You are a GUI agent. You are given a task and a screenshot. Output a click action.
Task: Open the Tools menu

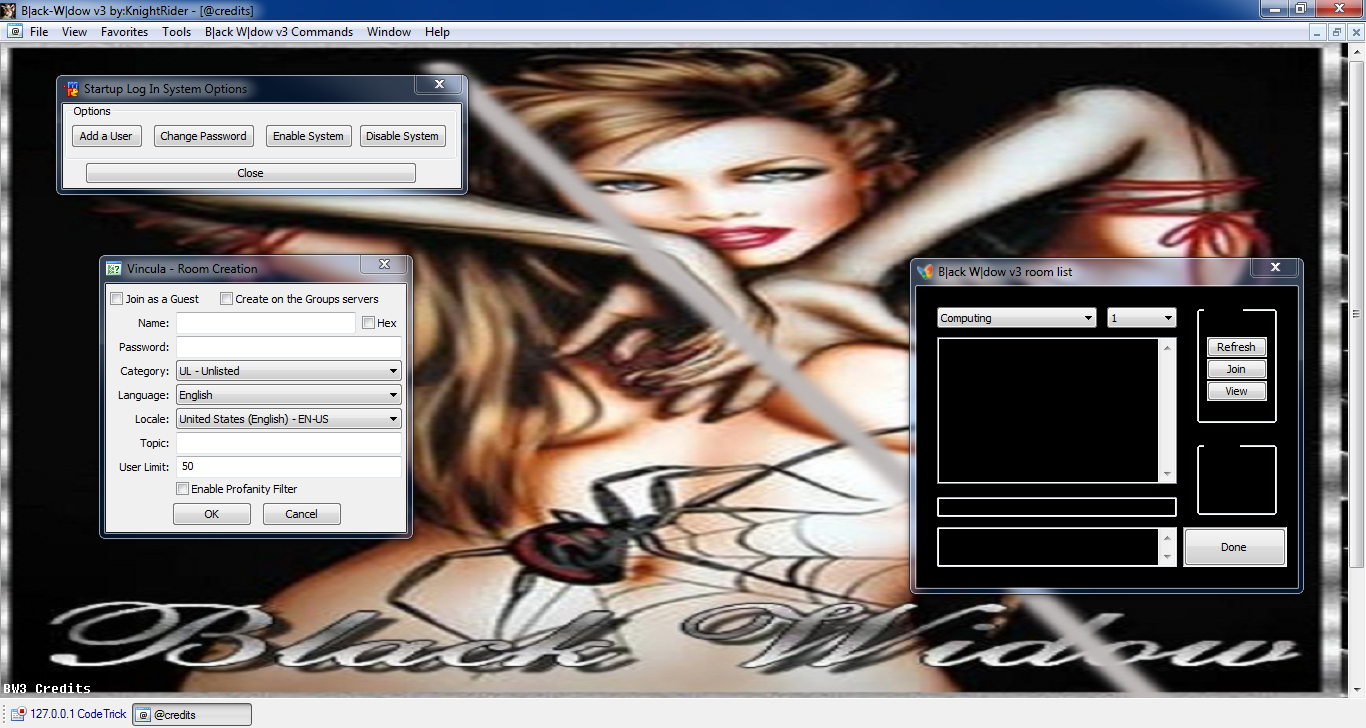(177, 32)
